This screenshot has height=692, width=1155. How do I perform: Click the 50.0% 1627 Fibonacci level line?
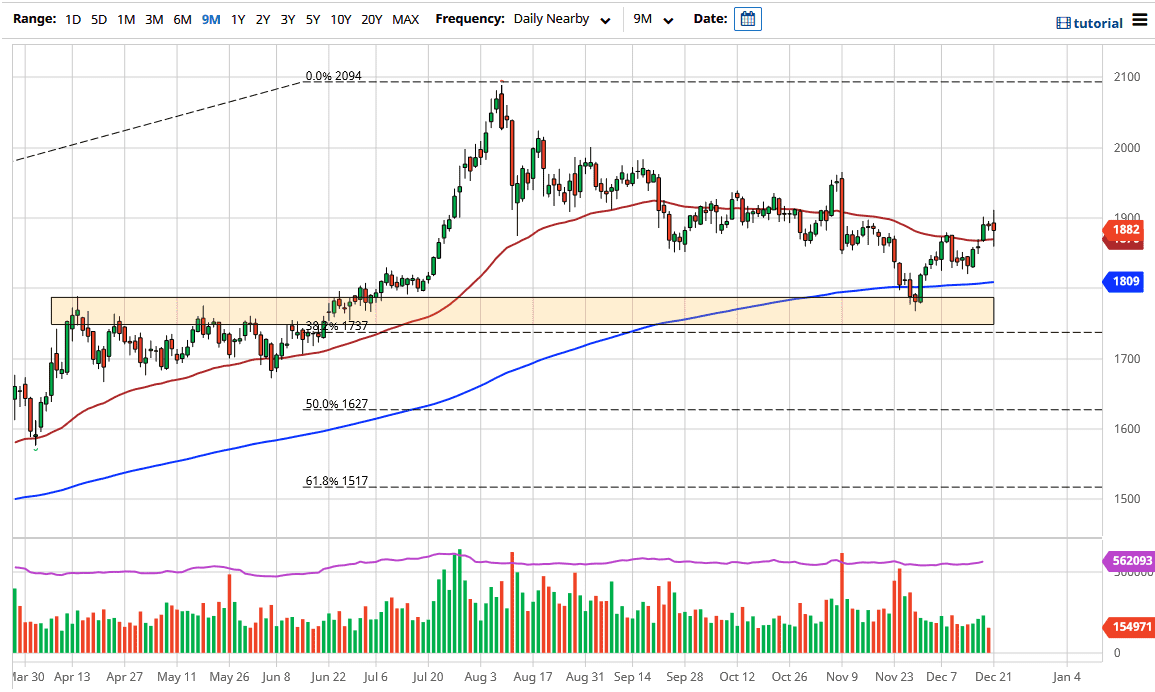tap(338, 404)
